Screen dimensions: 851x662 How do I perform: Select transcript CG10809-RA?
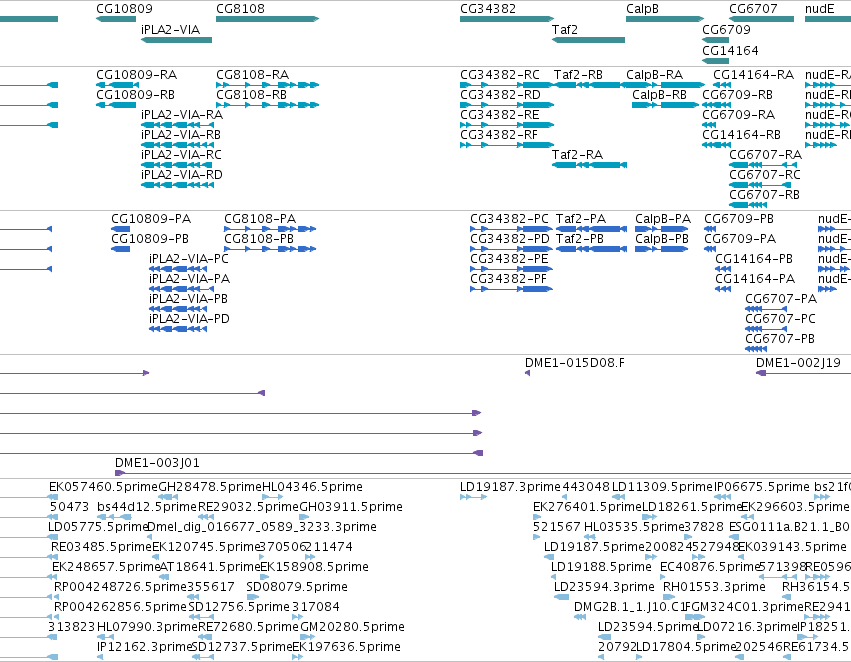click(x=137, y=74)
